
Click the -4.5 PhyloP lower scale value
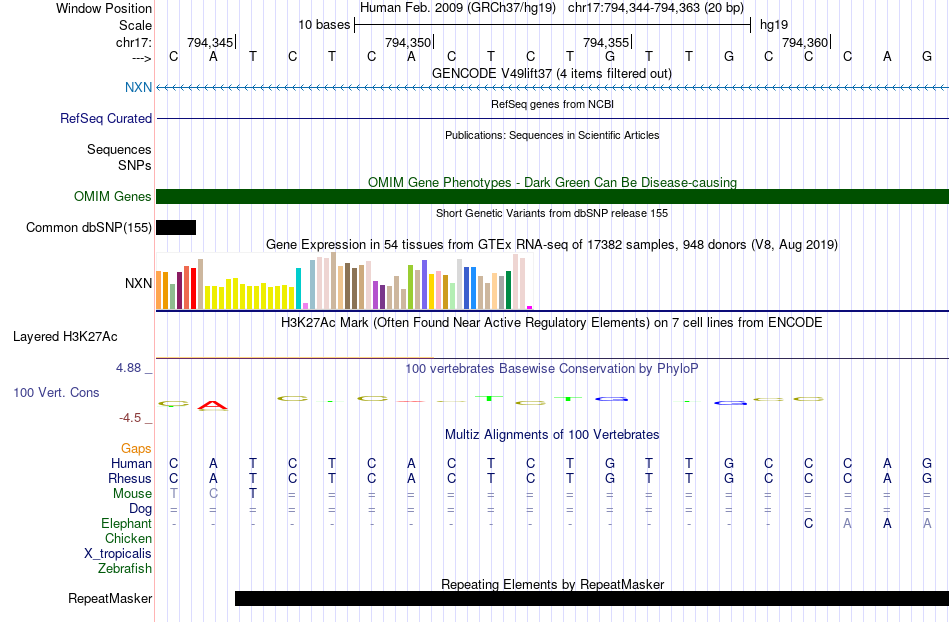[130, 417]
